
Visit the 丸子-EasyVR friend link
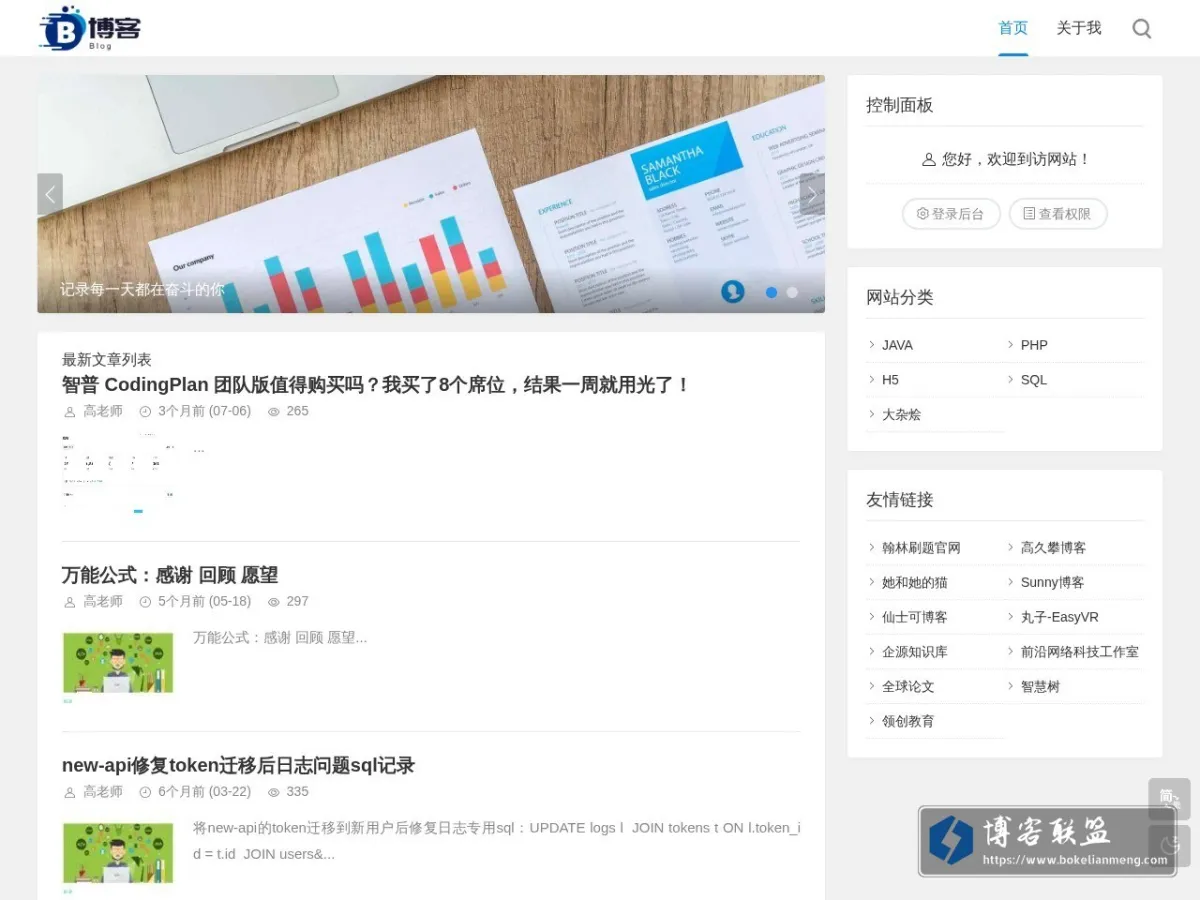1059,617
